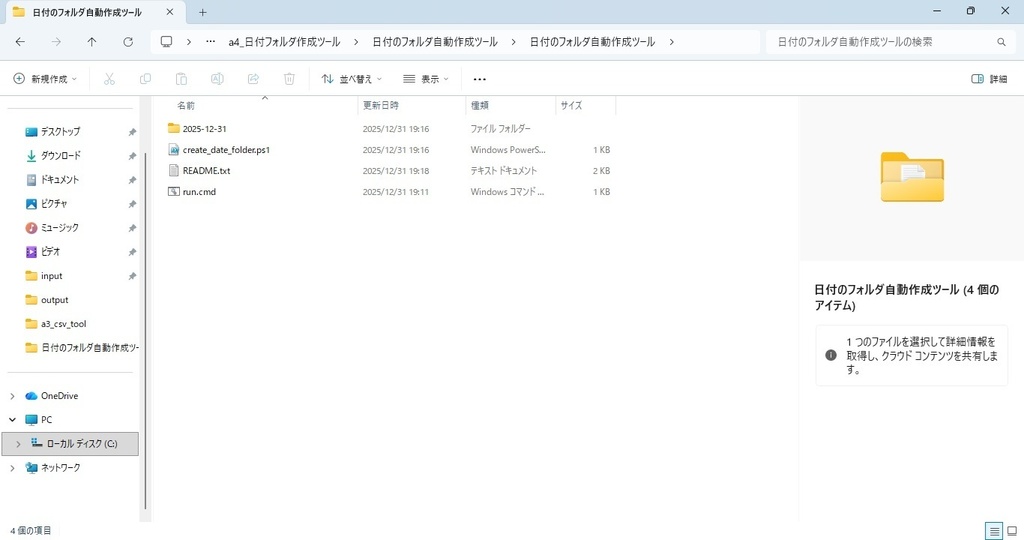The height and width of the screenshot is (540, 1024).
Task: Click the navigation pane scrollbar
Action: point(145,330)
